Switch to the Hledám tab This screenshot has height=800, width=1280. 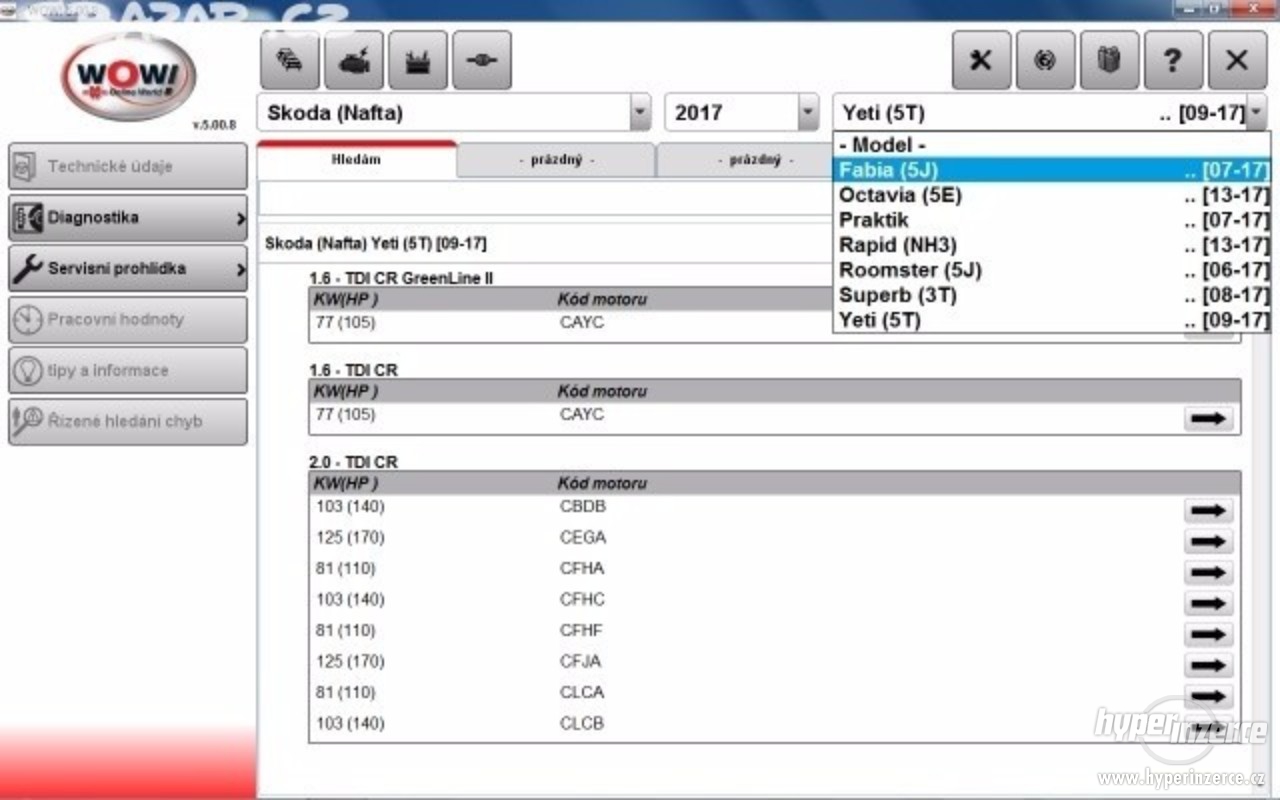[x=356, y=160]
